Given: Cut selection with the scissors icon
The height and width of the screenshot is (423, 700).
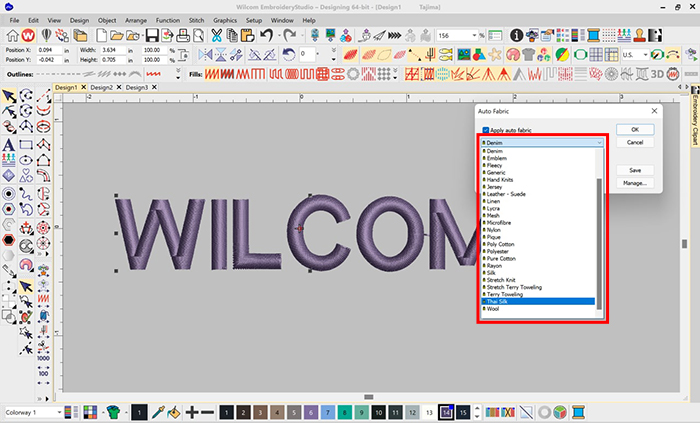Looking at the screenshot, I should 217,35.
